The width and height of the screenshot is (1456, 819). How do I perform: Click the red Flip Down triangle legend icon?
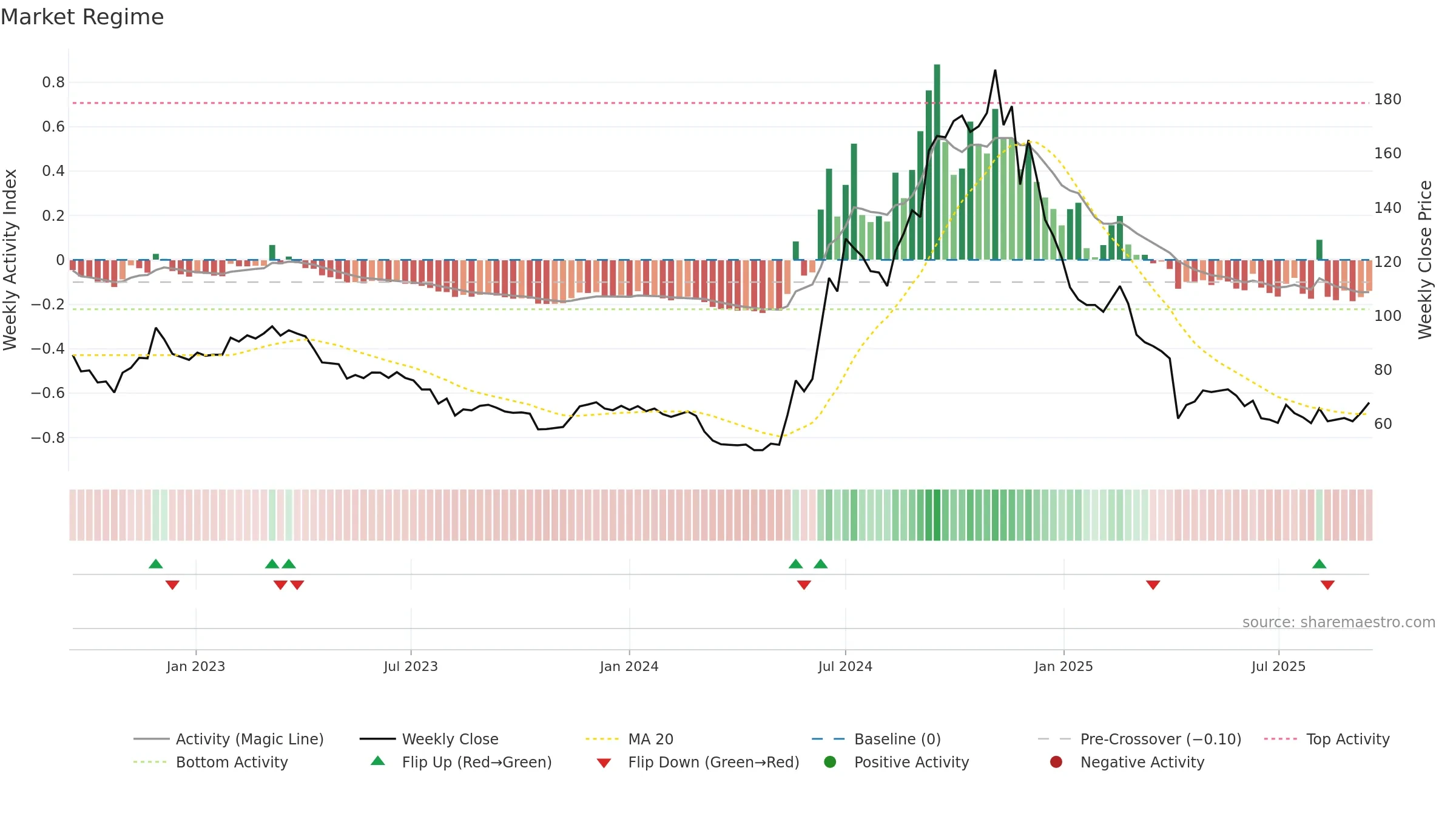[604, 763]
